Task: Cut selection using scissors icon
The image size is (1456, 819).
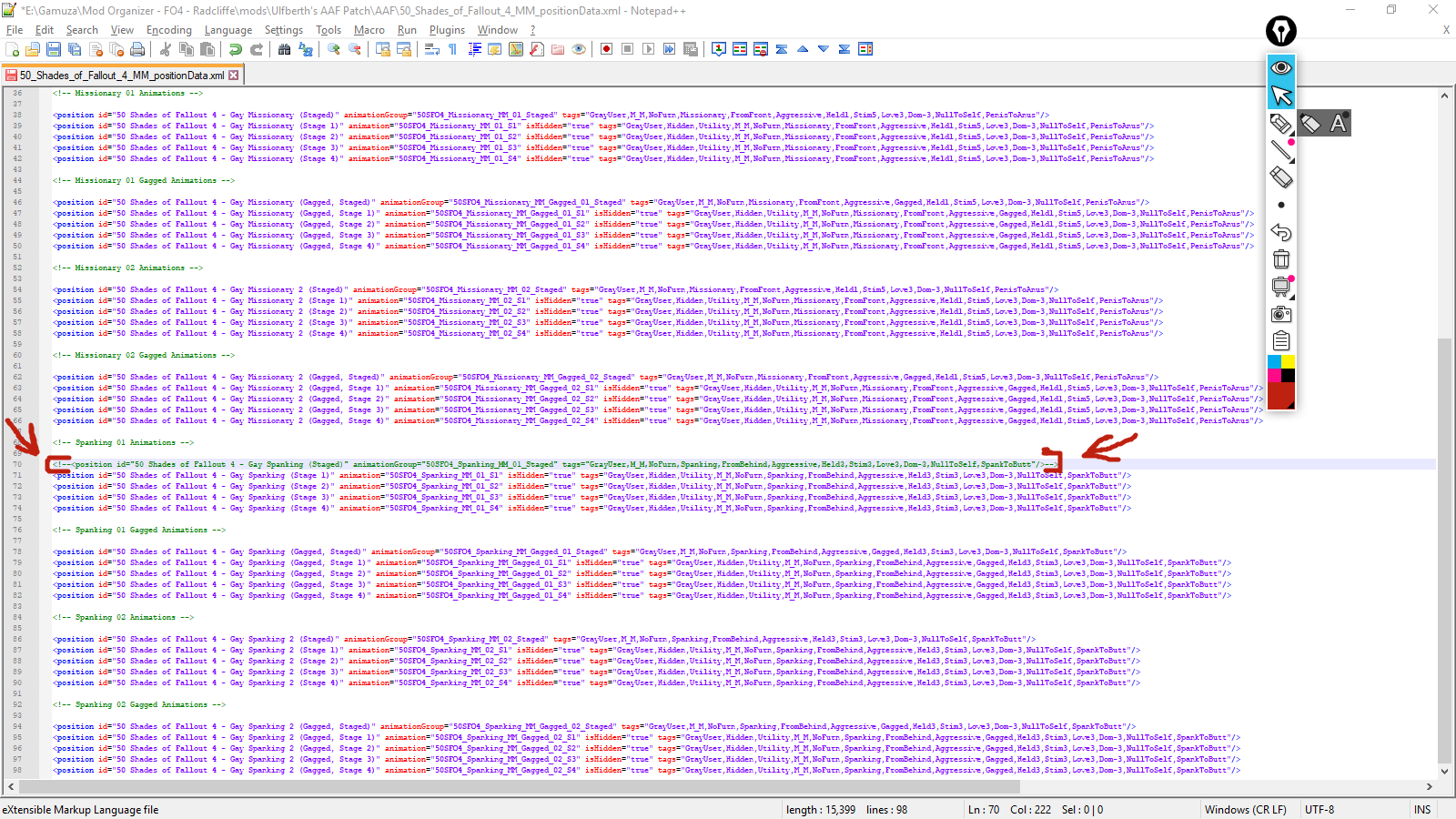Action: click(x=166, y=49)
